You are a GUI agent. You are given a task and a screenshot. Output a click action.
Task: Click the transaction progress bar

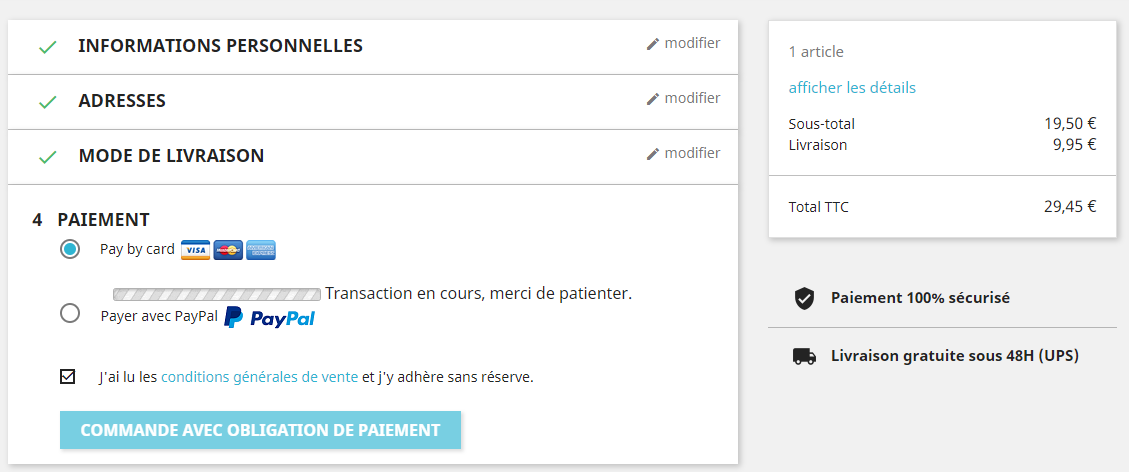tap(217, 294)
